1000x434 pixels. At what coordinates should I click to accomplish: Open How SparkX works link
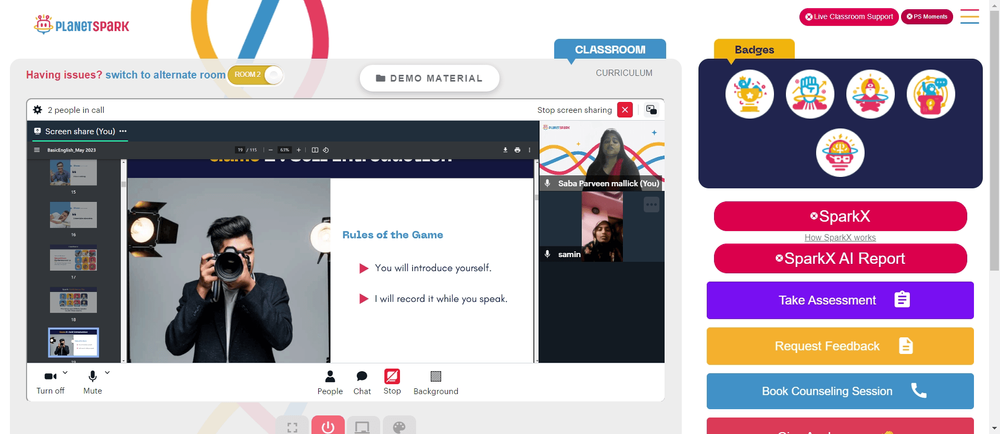[x=840, y=238]
